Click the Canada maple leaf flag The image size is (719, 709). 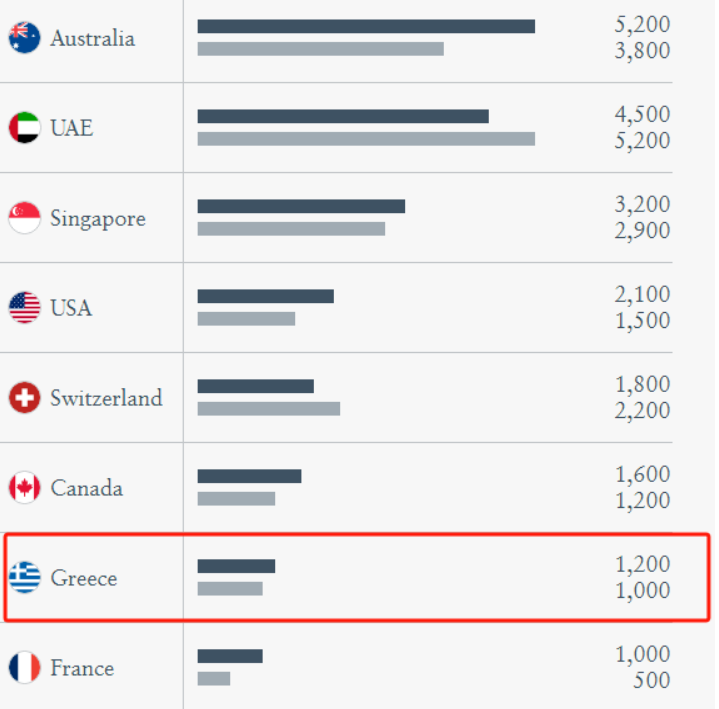pos(24,487)
